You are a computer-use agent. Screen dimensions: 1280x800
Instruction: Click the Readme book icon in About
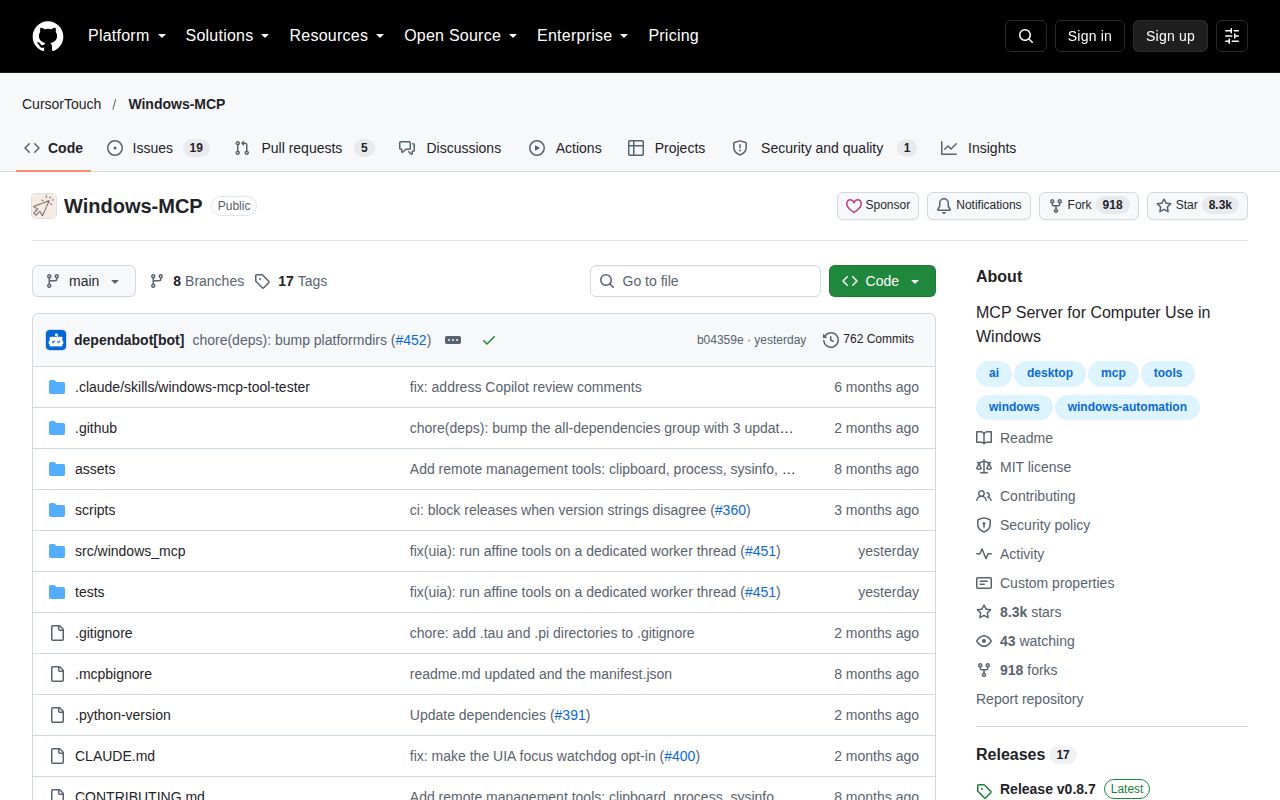pos(984,438)
